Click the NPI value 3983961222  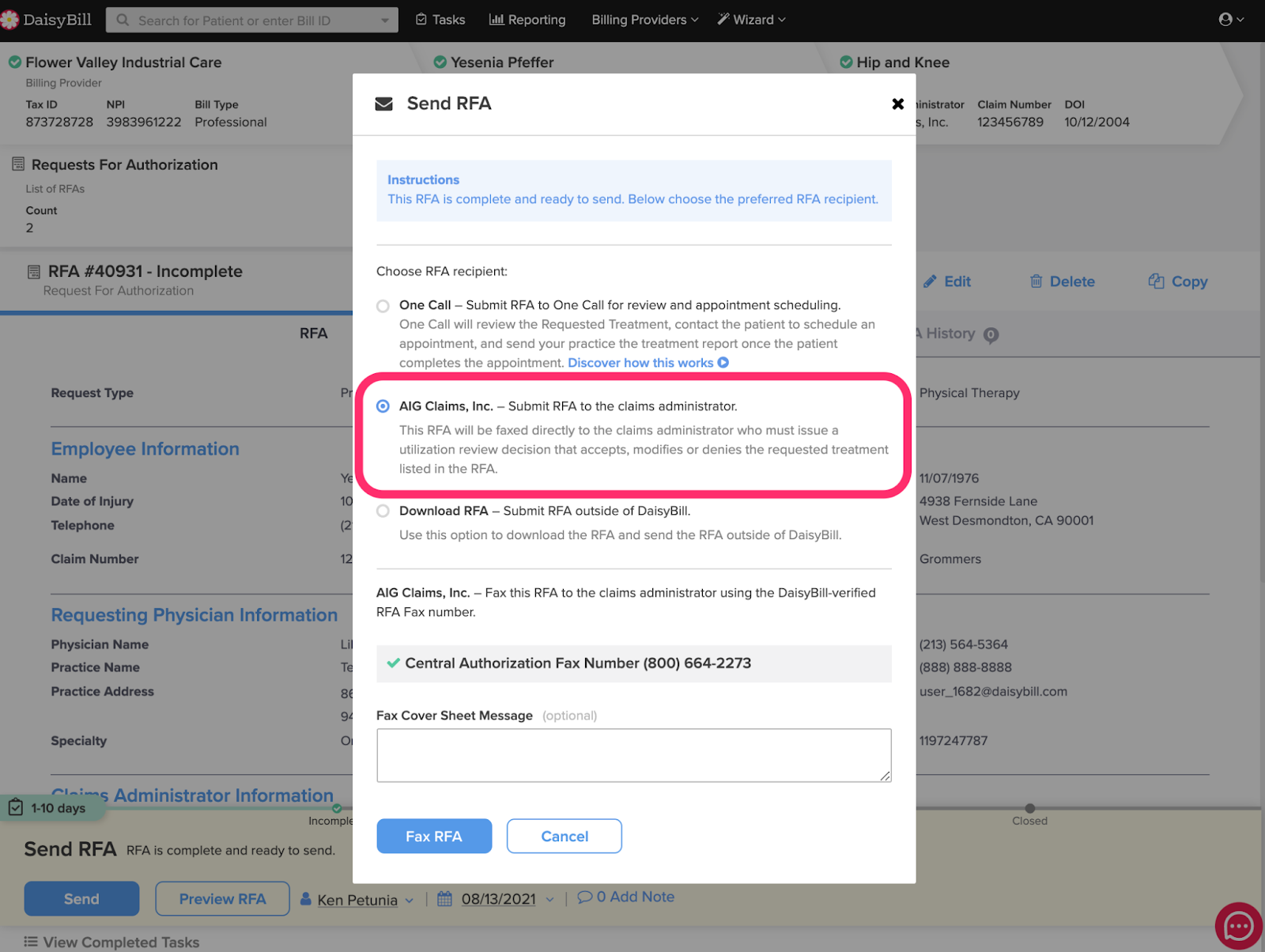144,122
